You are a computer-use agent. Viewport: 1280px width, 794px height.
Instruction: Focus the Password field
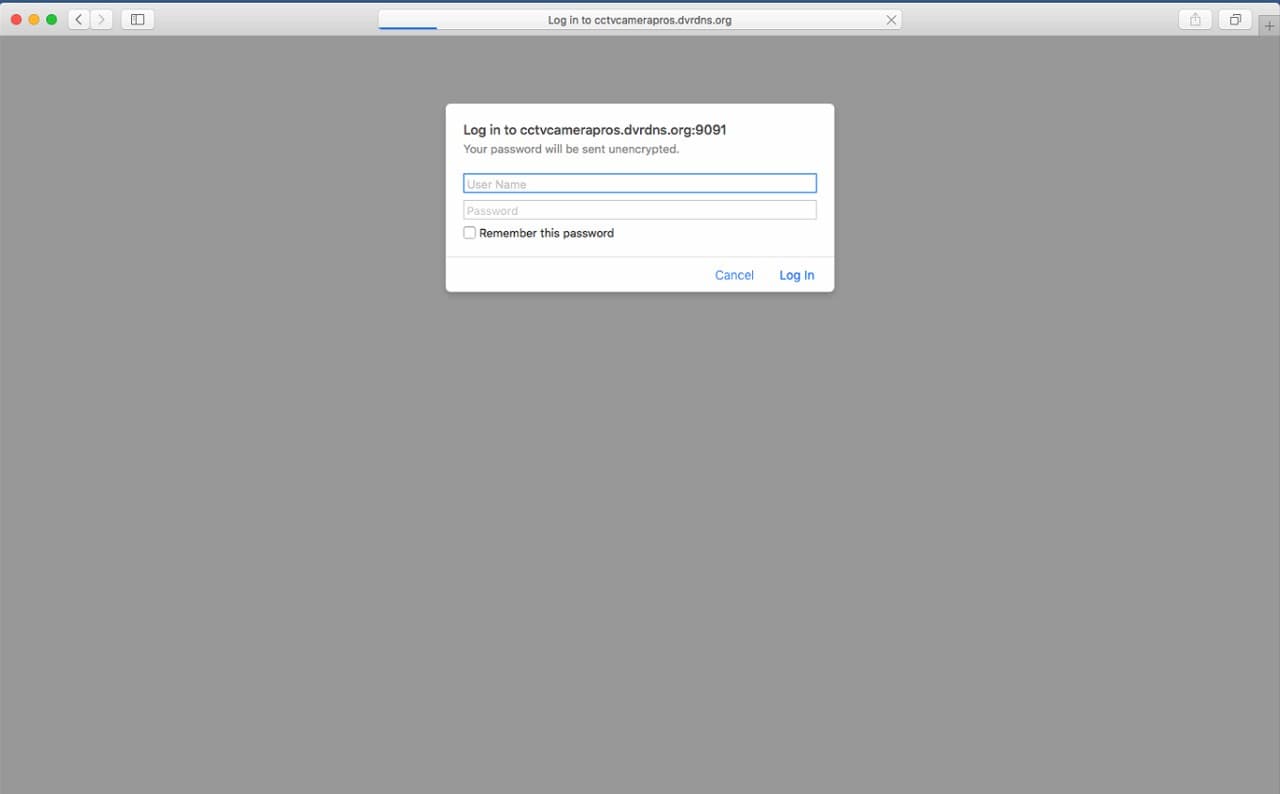(640, 210)
